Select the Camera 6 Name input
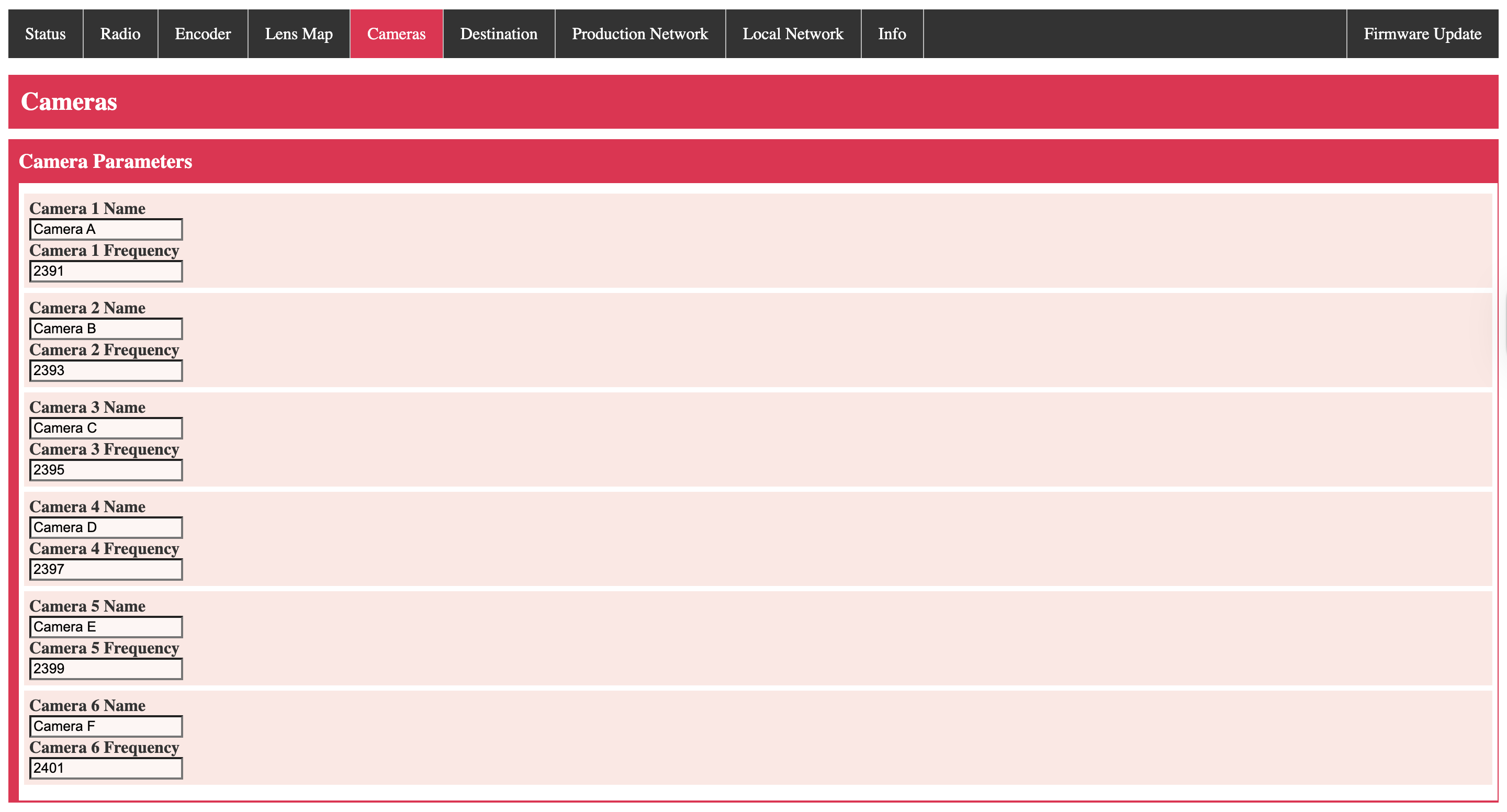Viewport: 1507px width, 812px height. tap(106, 727)
